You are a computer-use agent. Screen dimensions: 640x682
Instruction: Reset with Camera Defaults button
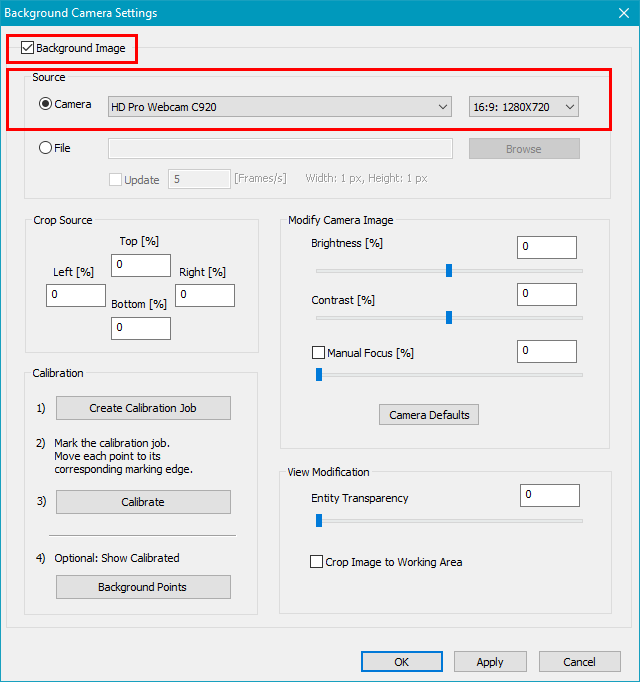pos(429,415)
